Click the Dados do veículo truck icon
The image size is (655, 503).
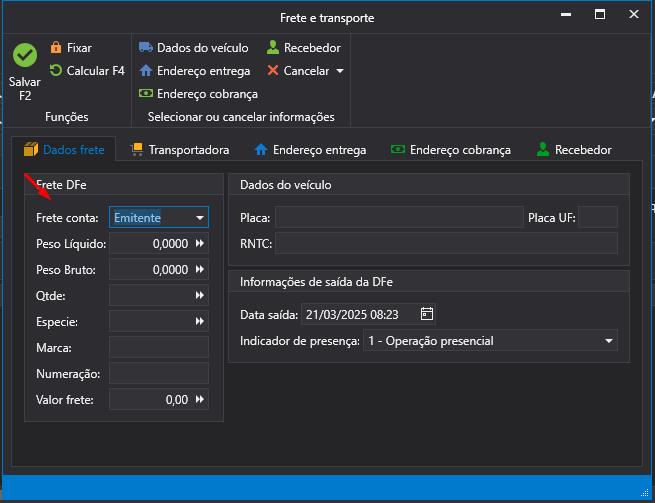click(145, 47)
